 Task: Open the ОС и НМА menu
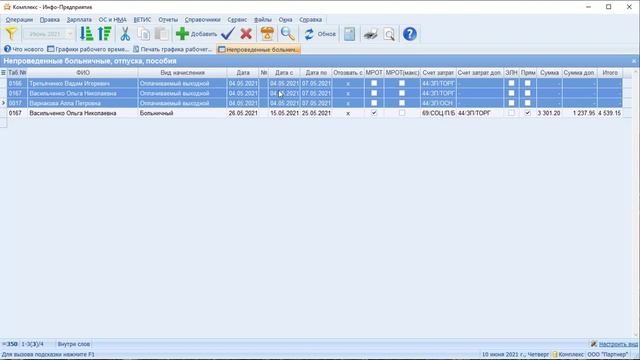[x=112, y=20]
